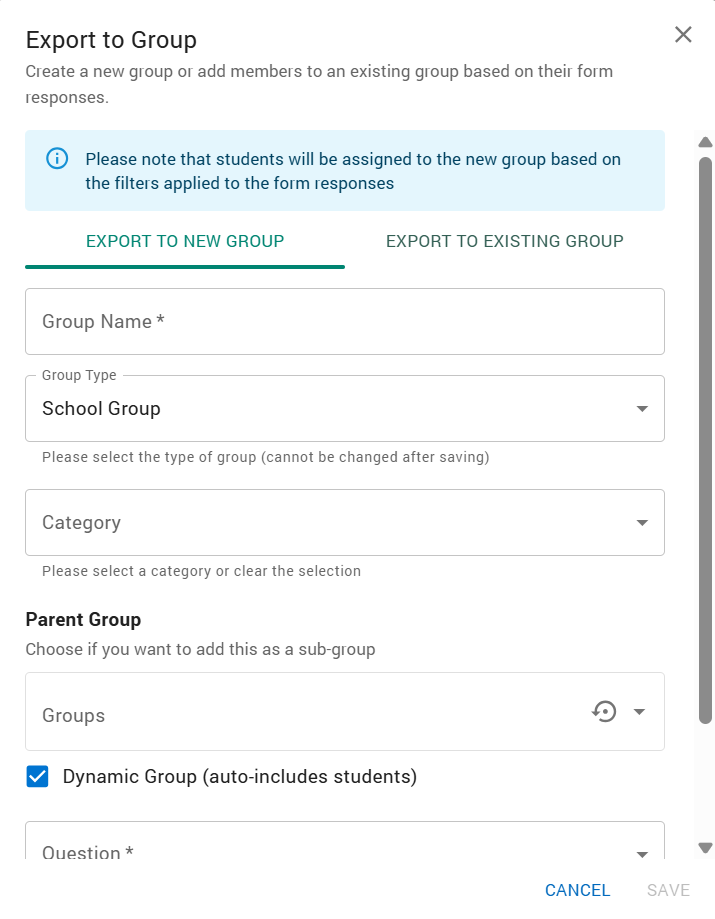Viewport: 715px width, 919px height.
Task: Focus the Group Name input field
Action: pyautogui.click(x=344, y=322)
